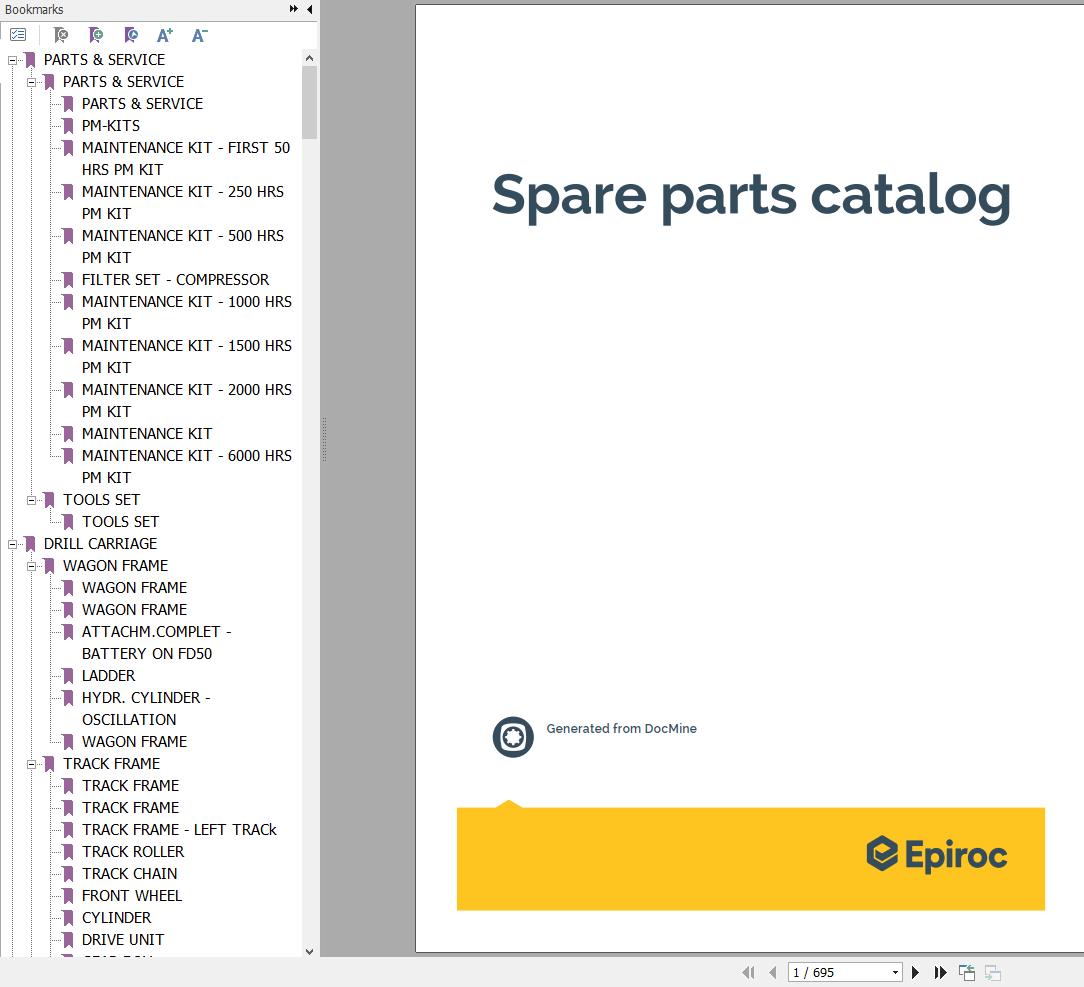Click the bookmark icon beside DRIVE UNIT

68,940
